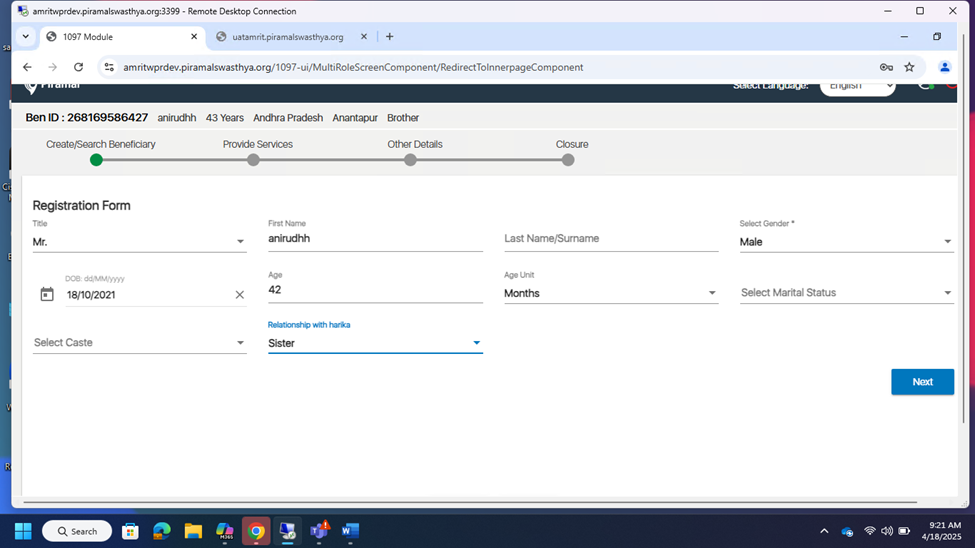
Task: Open the DOB calendar picker icon
Action: pyautogui.click(x=47, y=294)
